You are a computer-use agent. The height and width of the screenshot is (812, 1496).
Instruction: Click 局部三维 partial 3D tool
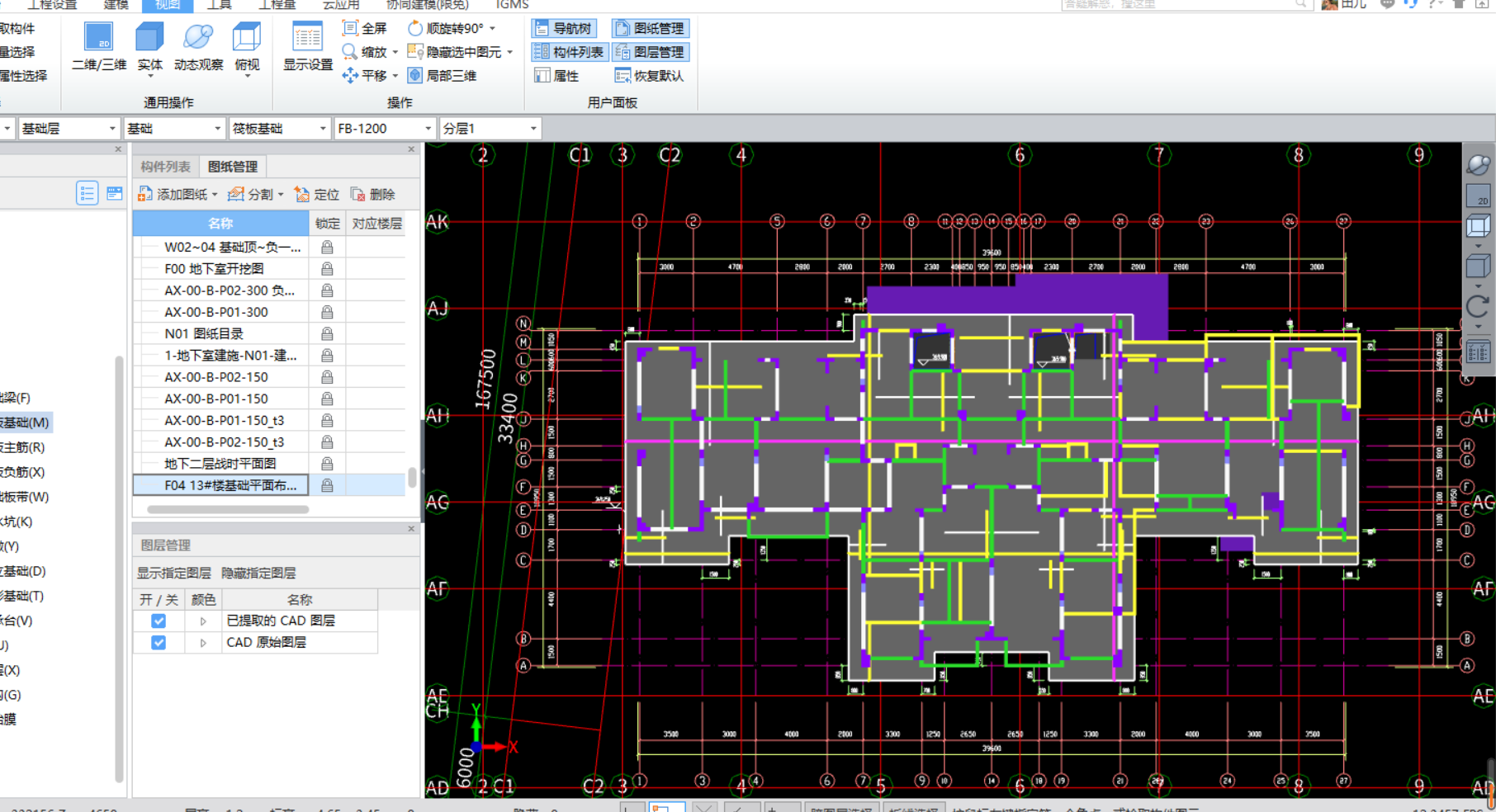click(x=443, y=76)
